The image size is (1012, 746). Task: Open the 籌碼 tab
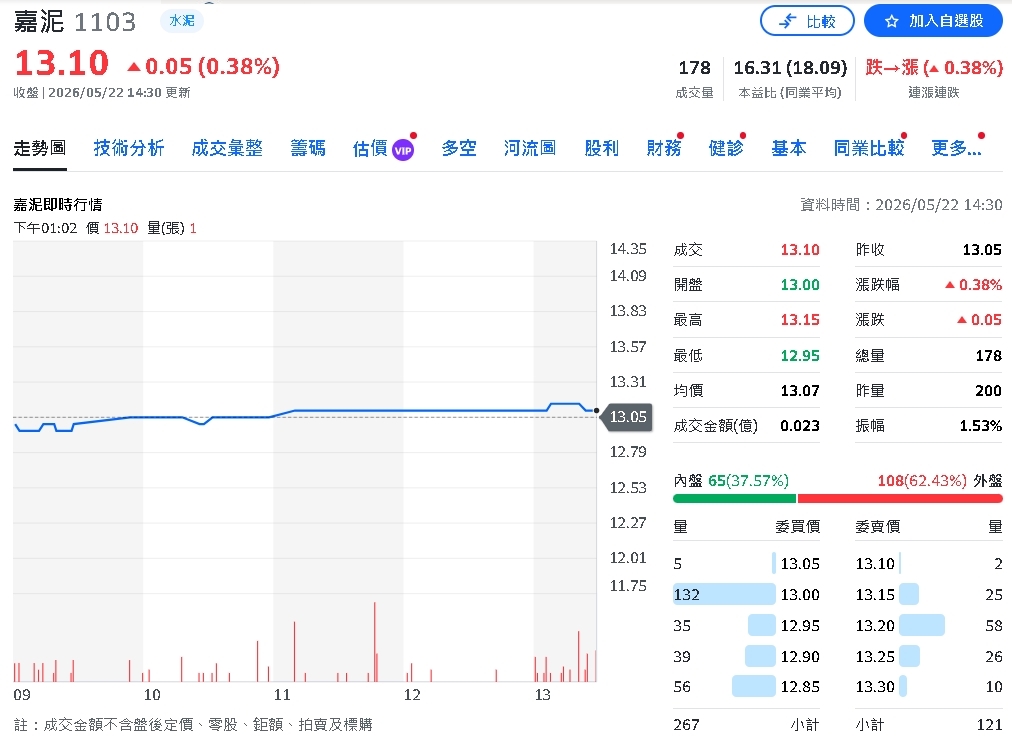307,148
